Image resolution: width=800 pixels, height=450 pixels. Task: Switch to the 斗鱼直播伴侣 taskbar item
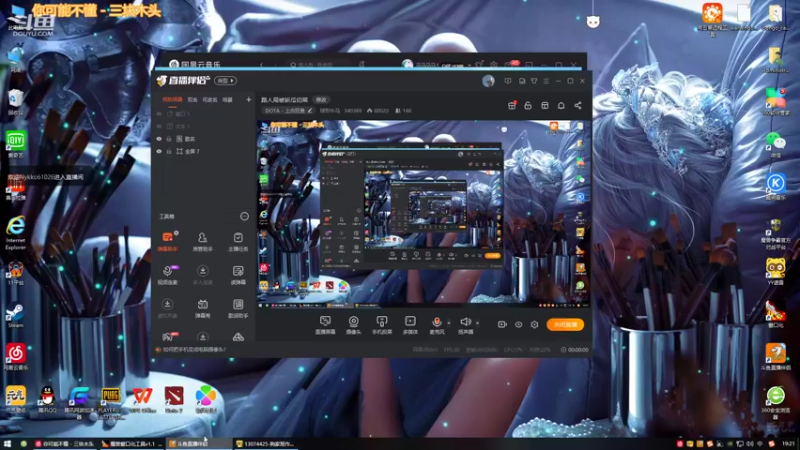(199, 444)
